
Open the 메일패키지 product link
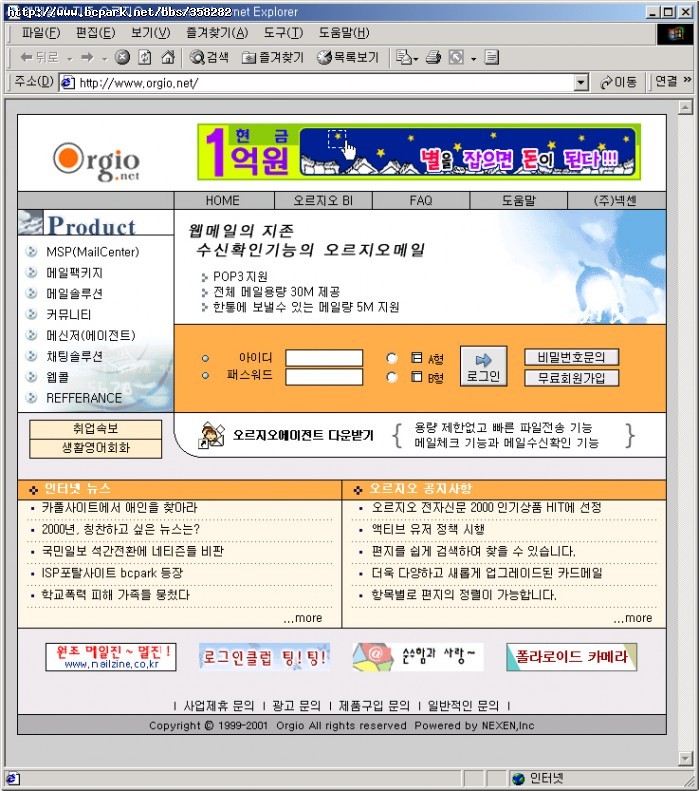[74, 272]
